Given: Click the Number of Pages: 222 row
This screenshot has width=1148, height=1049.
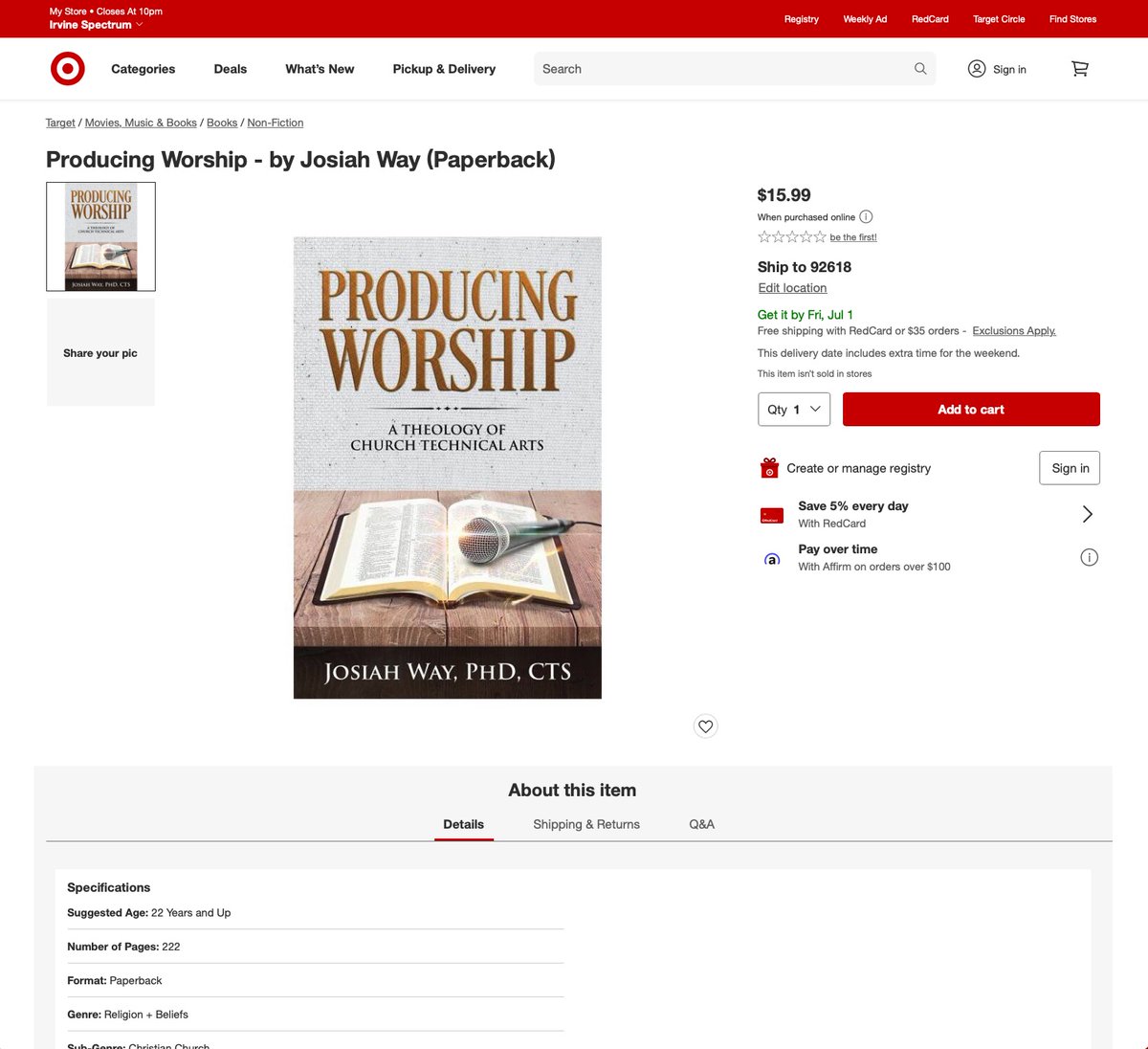Looking at the screenshot, I should pyautogui.click(x=316, y=947).
